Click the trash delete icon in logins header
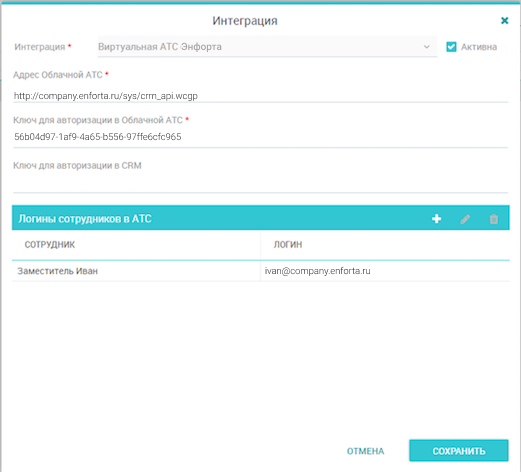 pos(494,219)
